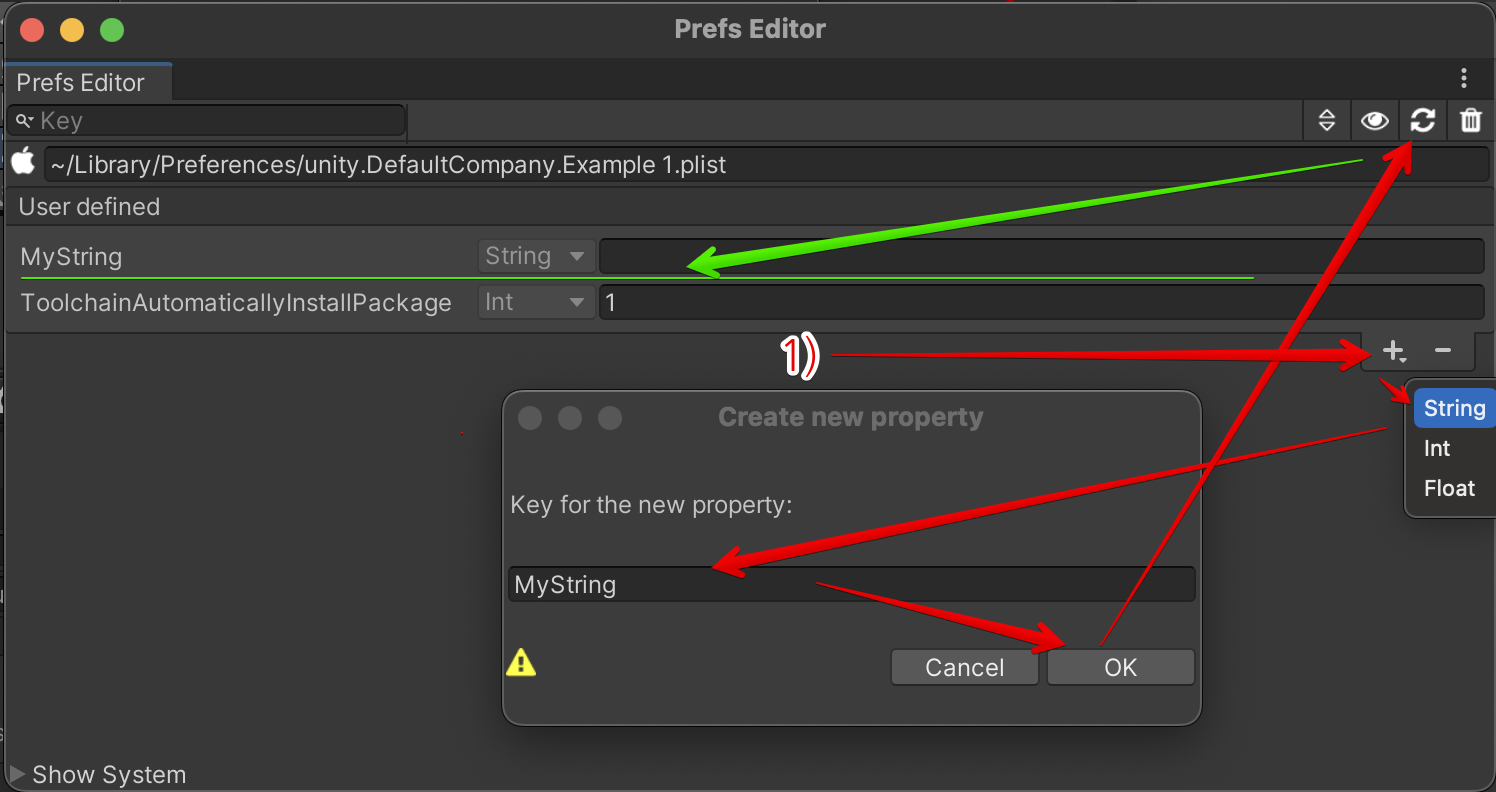Click the sort order arrows icon
The width and height of the screenshot is (1496, 792).
click(x=1327, y=121)
